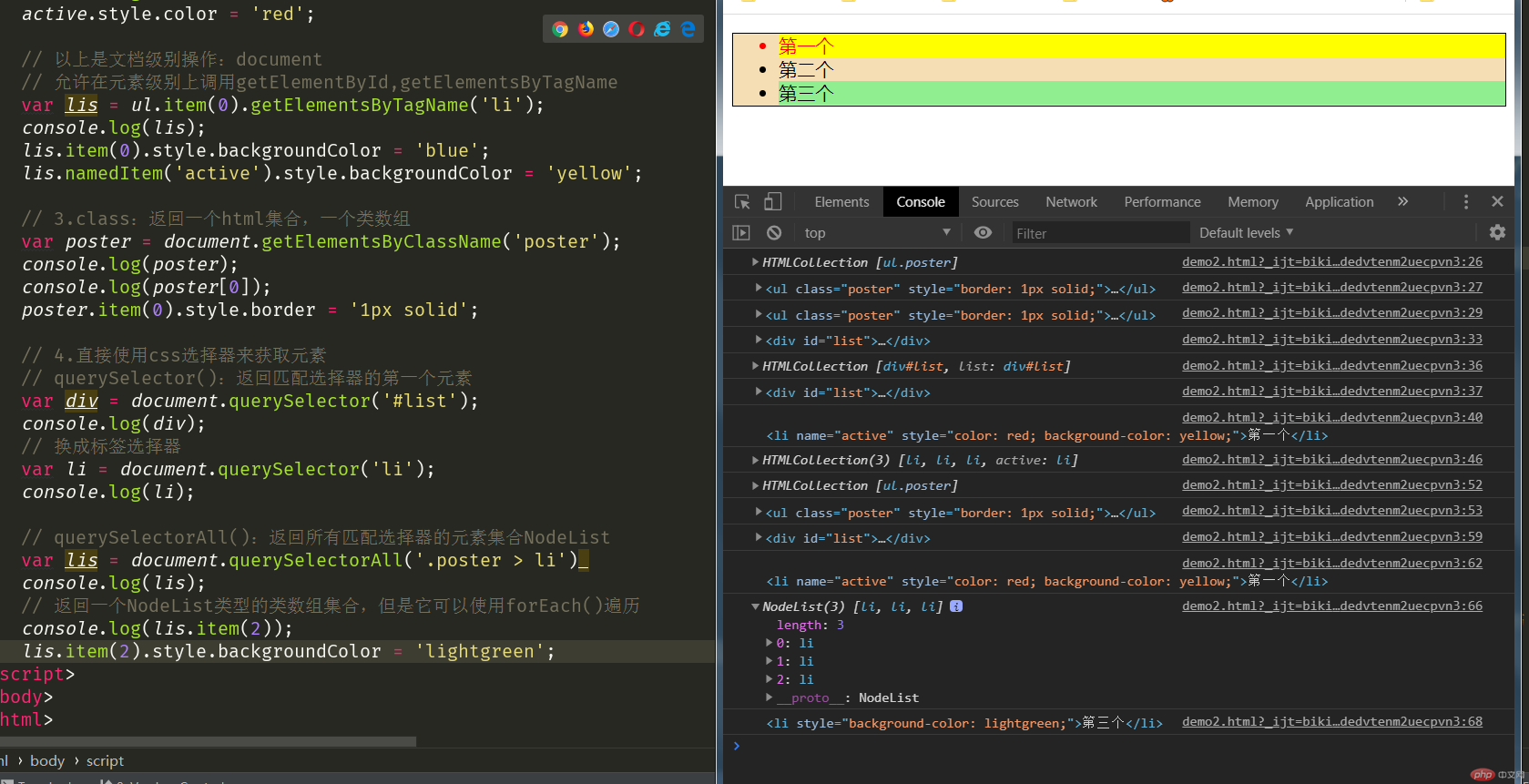Image resolution: width=1529 pixels, height=784 pixels.
Task: Expand NodeList item 1: li
Action: pyautogui.click(x=770, y=661)
